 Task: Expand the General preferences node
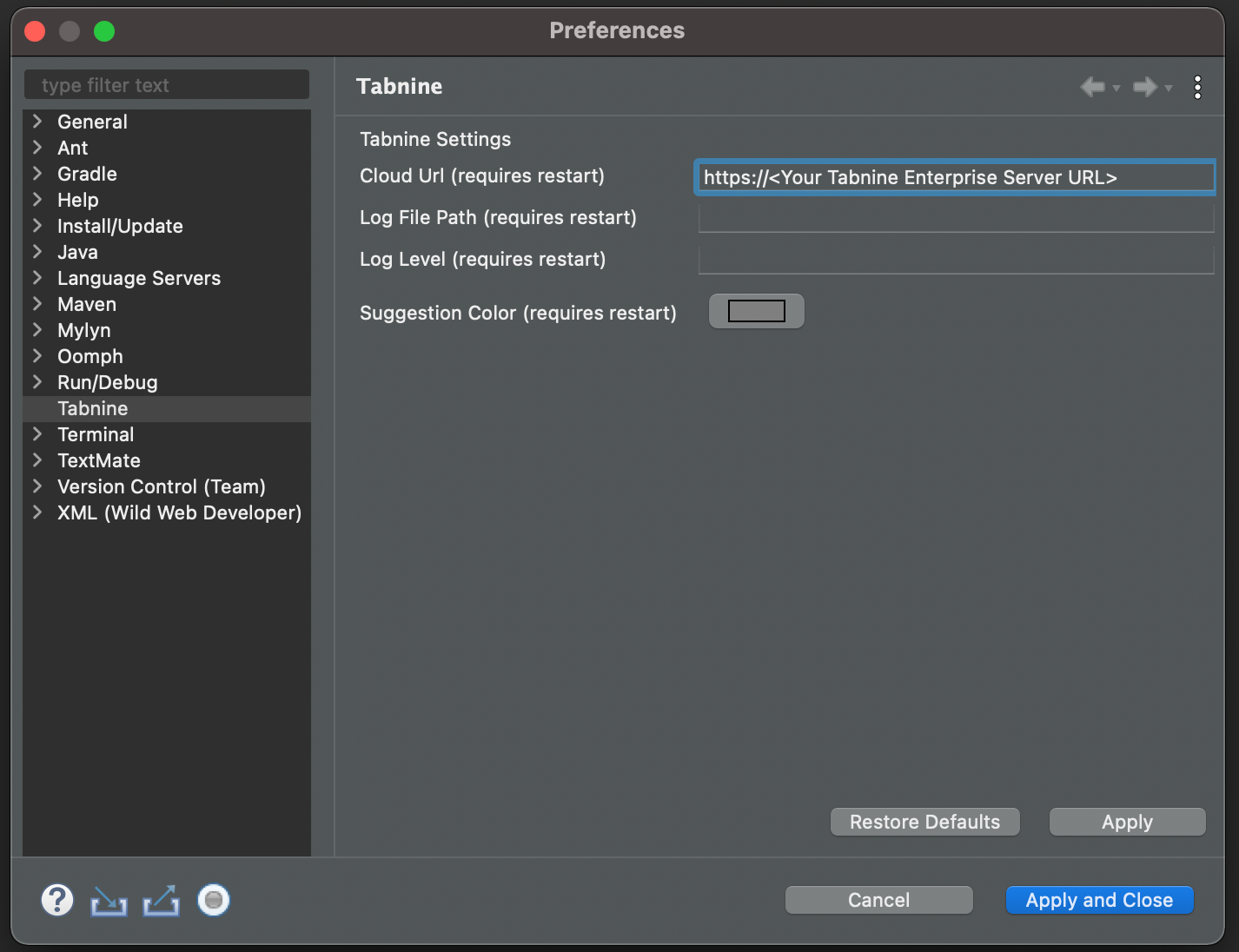point(37,122)
